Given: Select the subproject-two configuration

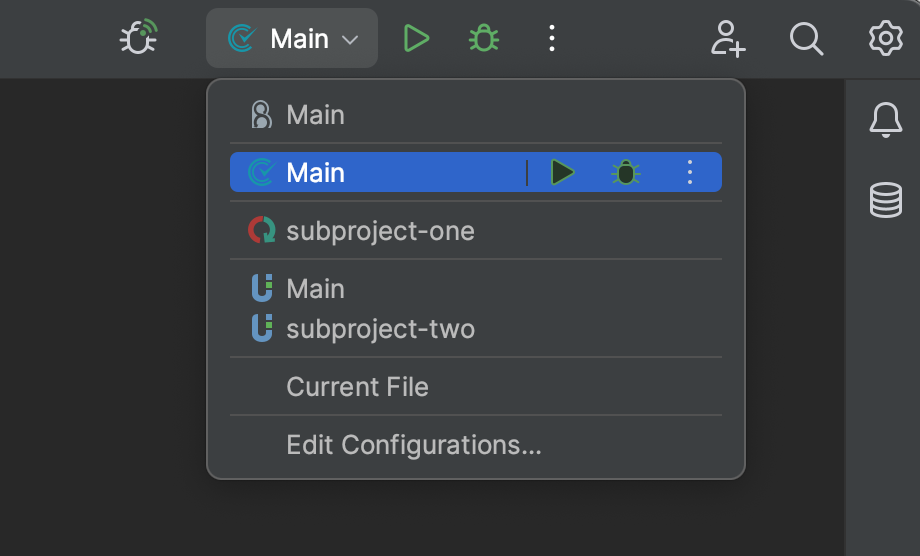Looking at the screenshot, I should pos(380,328).
